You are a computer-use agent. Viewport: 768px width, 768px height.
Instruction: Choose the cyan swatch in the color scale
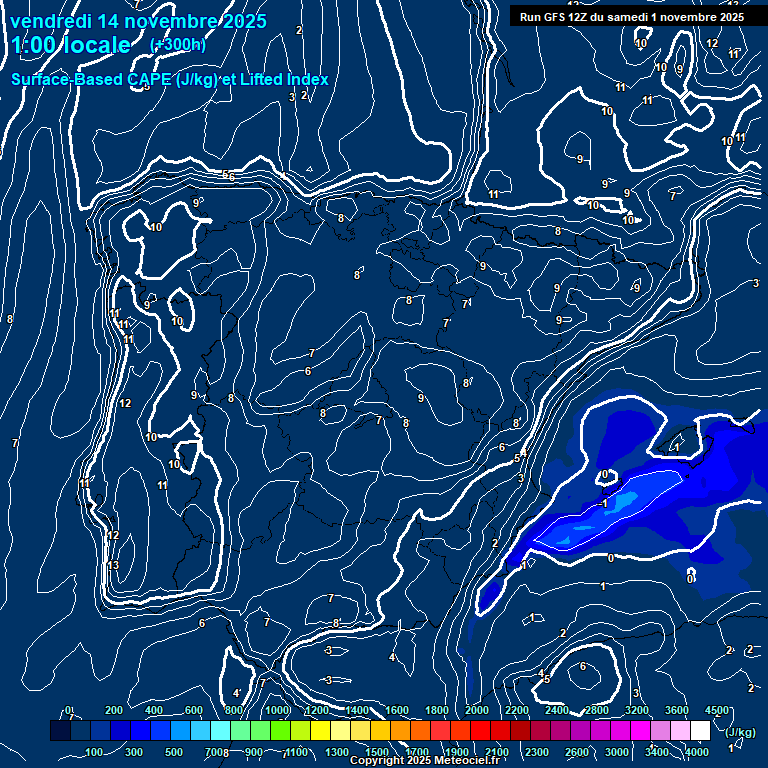click(x=220, y=730)
